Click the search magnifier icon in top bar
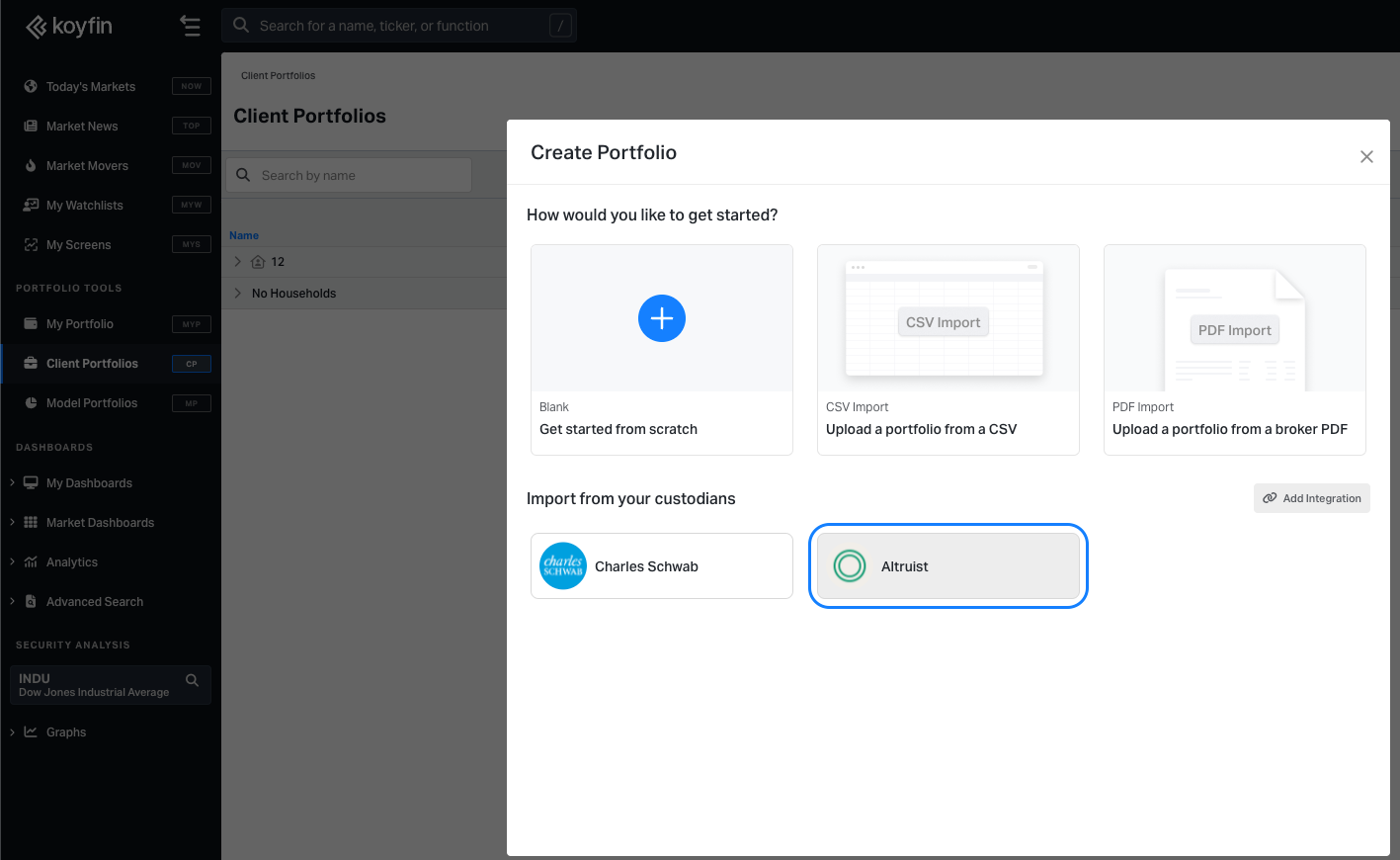 [x=241, y=26]
